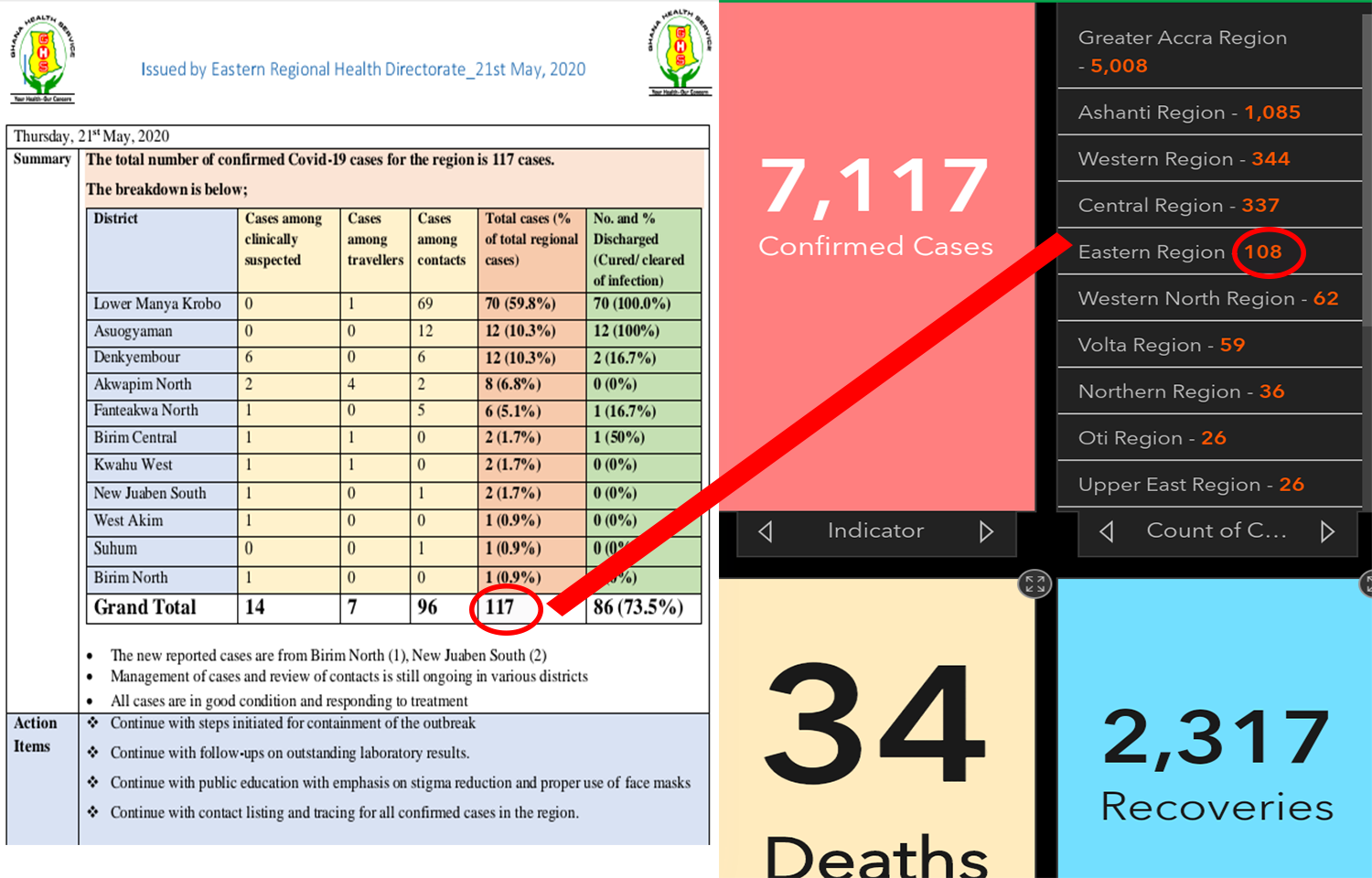Go to next Count of C... panel
This screenshot has width=1372, height=878.
(1327, 531)
